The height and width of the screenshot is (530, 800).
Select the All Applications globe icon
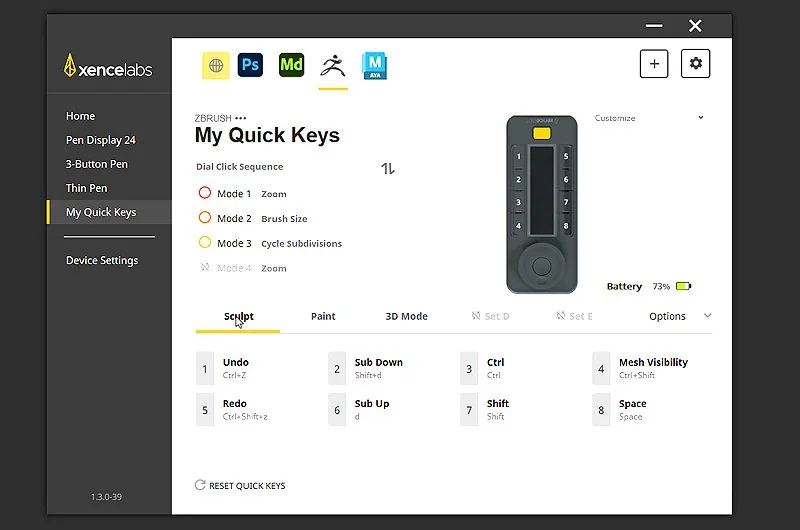216,65
